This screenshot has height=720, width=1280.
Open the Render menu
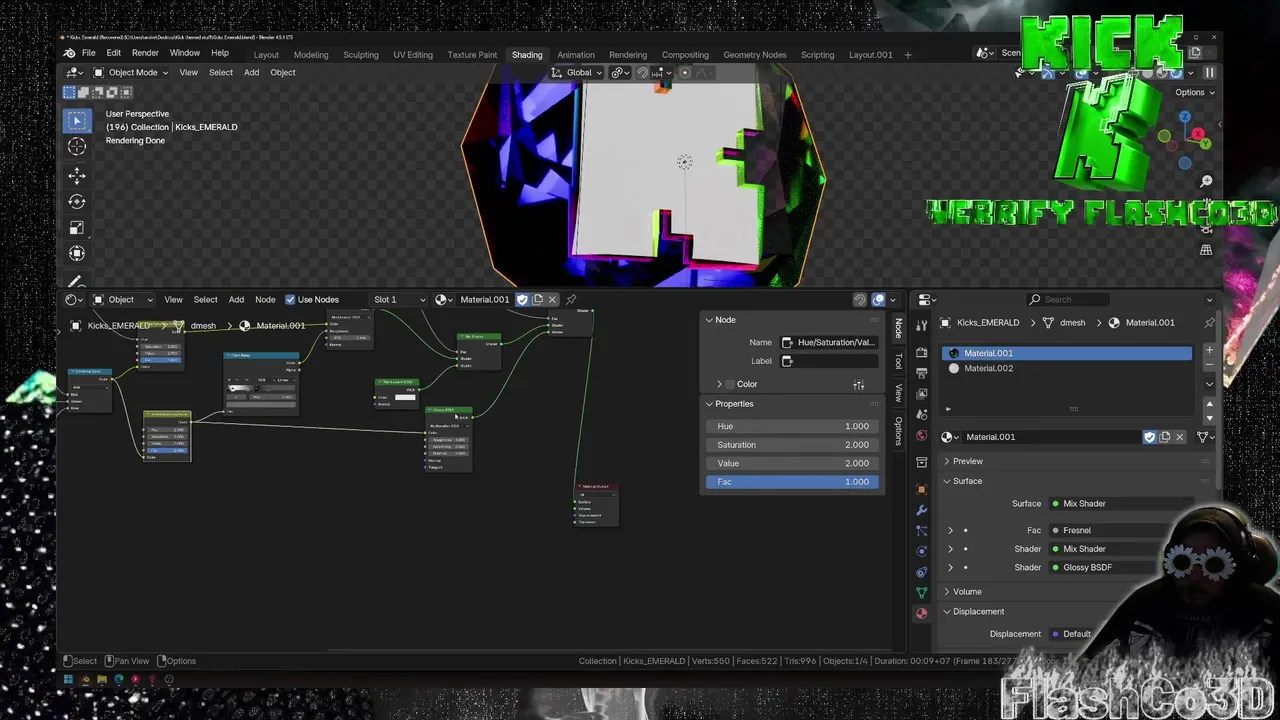pyautogui.click(x=145, y=53)
